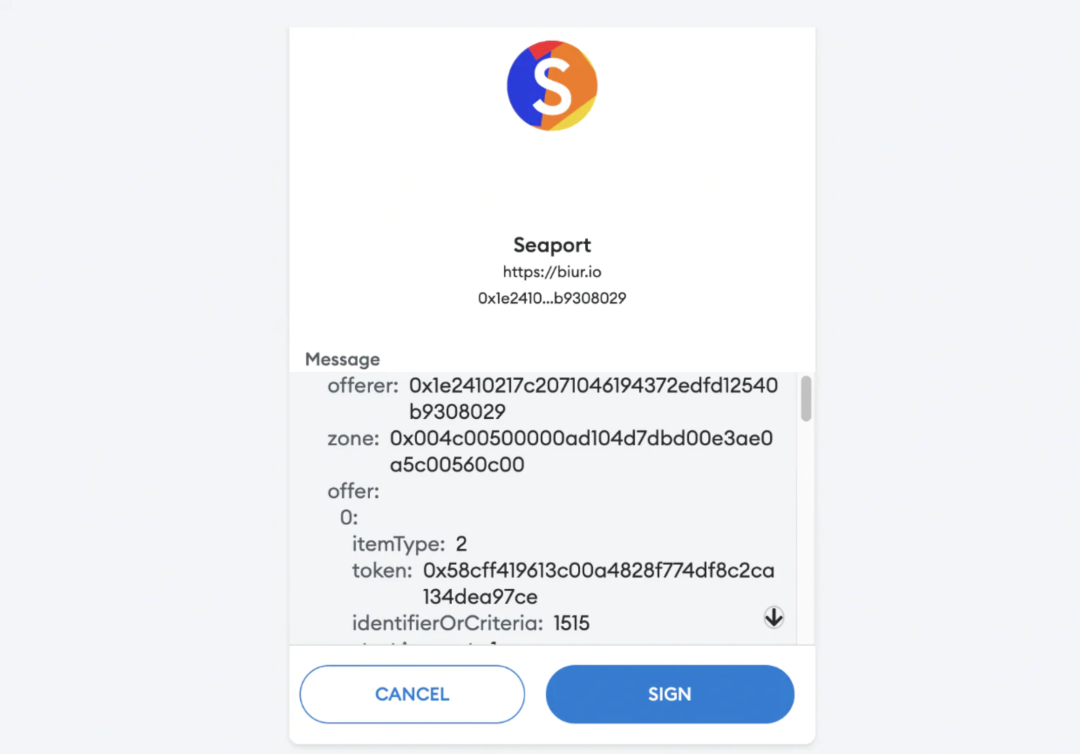Click the itemType value 2

pyautogui.click(x=461, y=544)
